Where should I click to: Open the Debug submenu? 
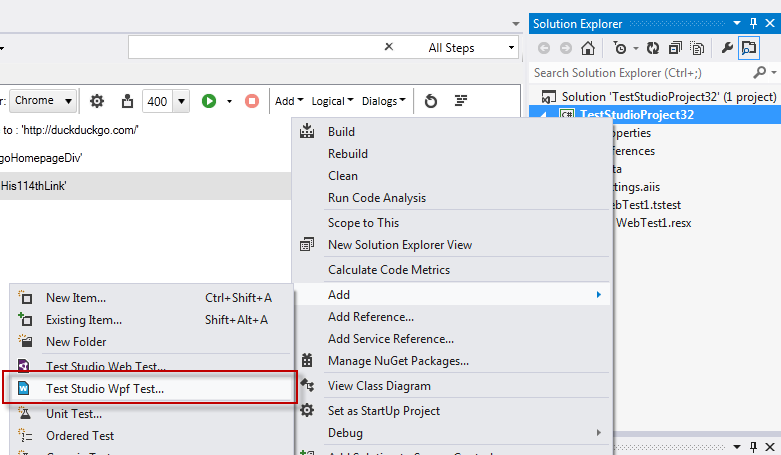[451, 433]
